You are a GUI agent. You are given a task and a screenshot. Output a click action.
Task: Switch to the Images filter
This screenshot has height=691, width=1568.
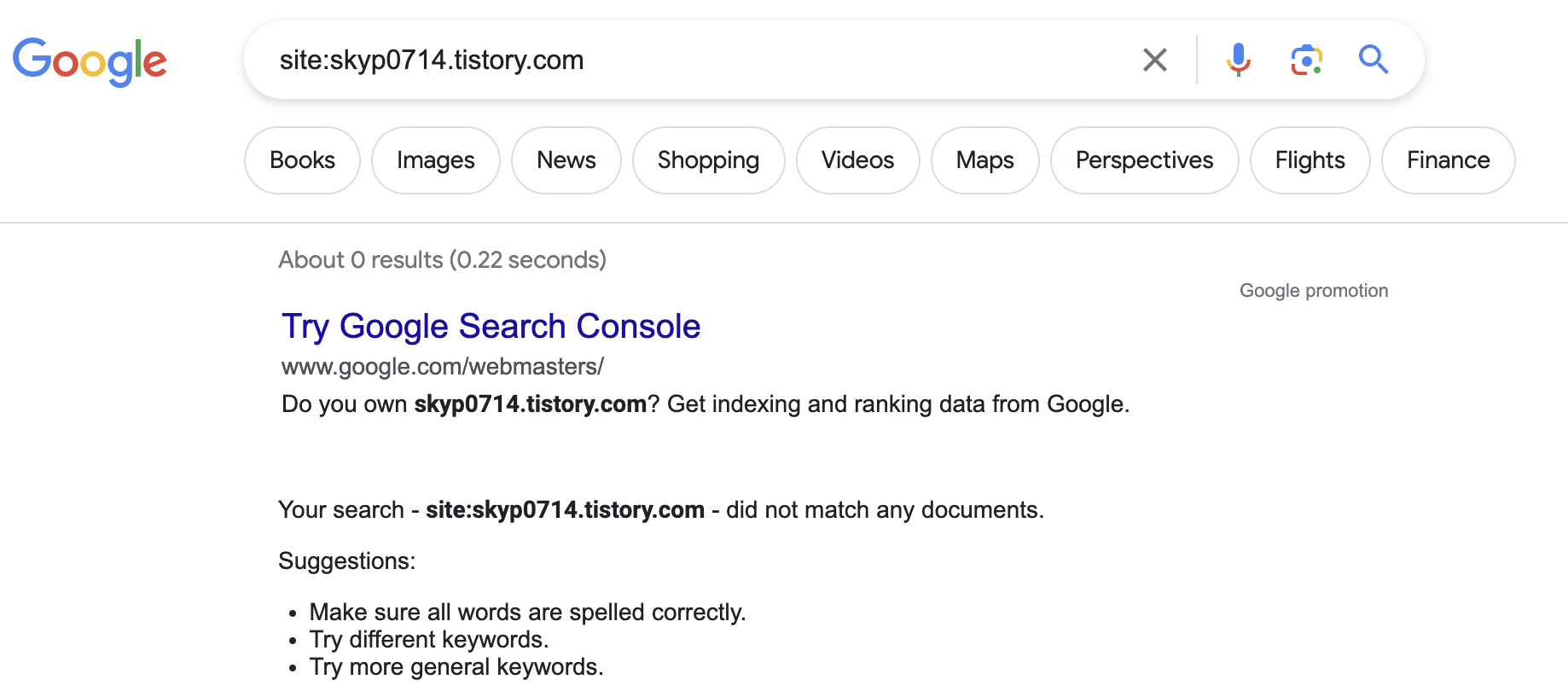(436, 160)
